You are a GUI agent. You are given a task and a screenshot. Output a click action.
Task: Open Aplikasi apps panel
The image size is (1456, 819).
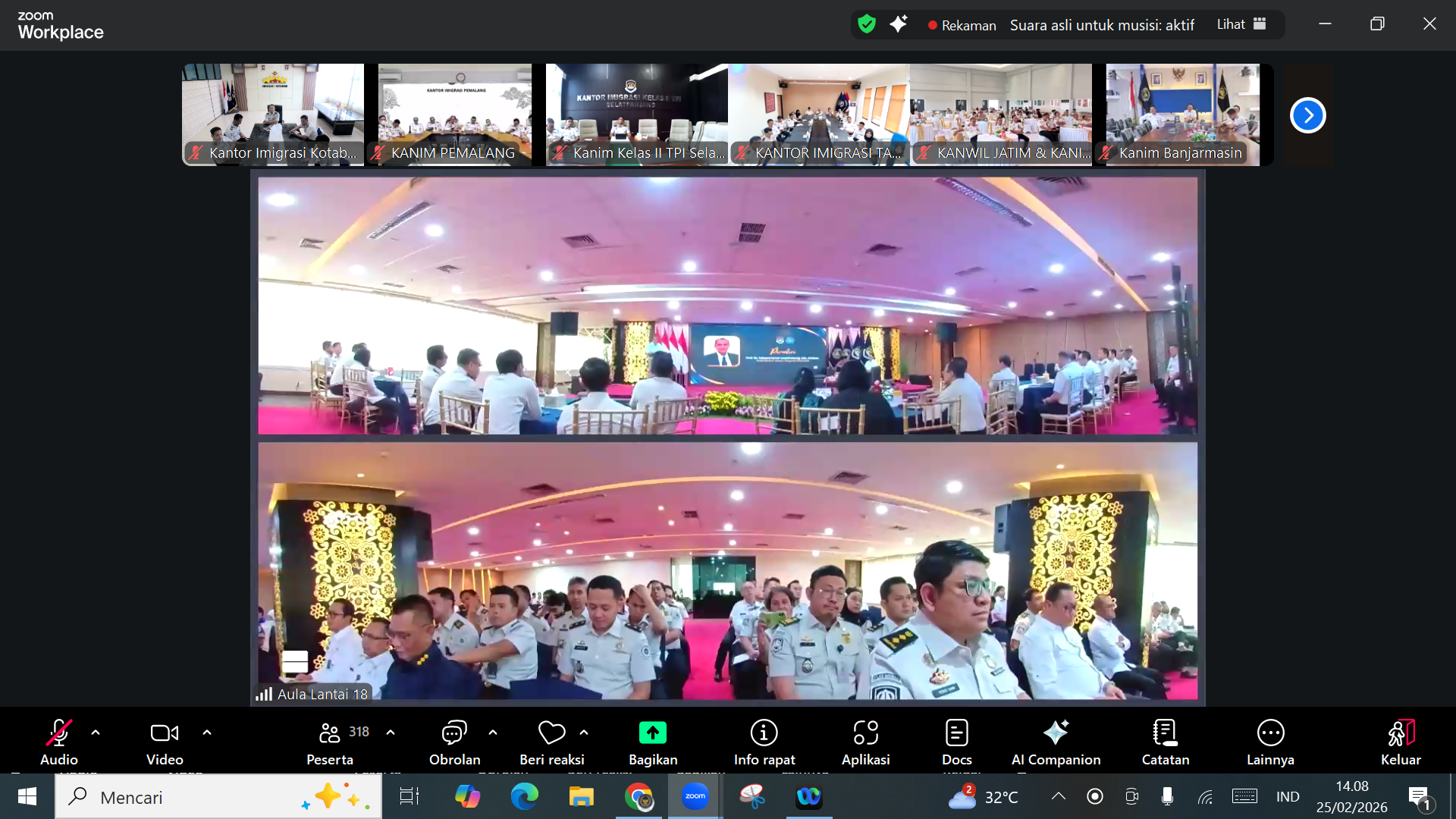pyautogui.click(x=865, y=742)
